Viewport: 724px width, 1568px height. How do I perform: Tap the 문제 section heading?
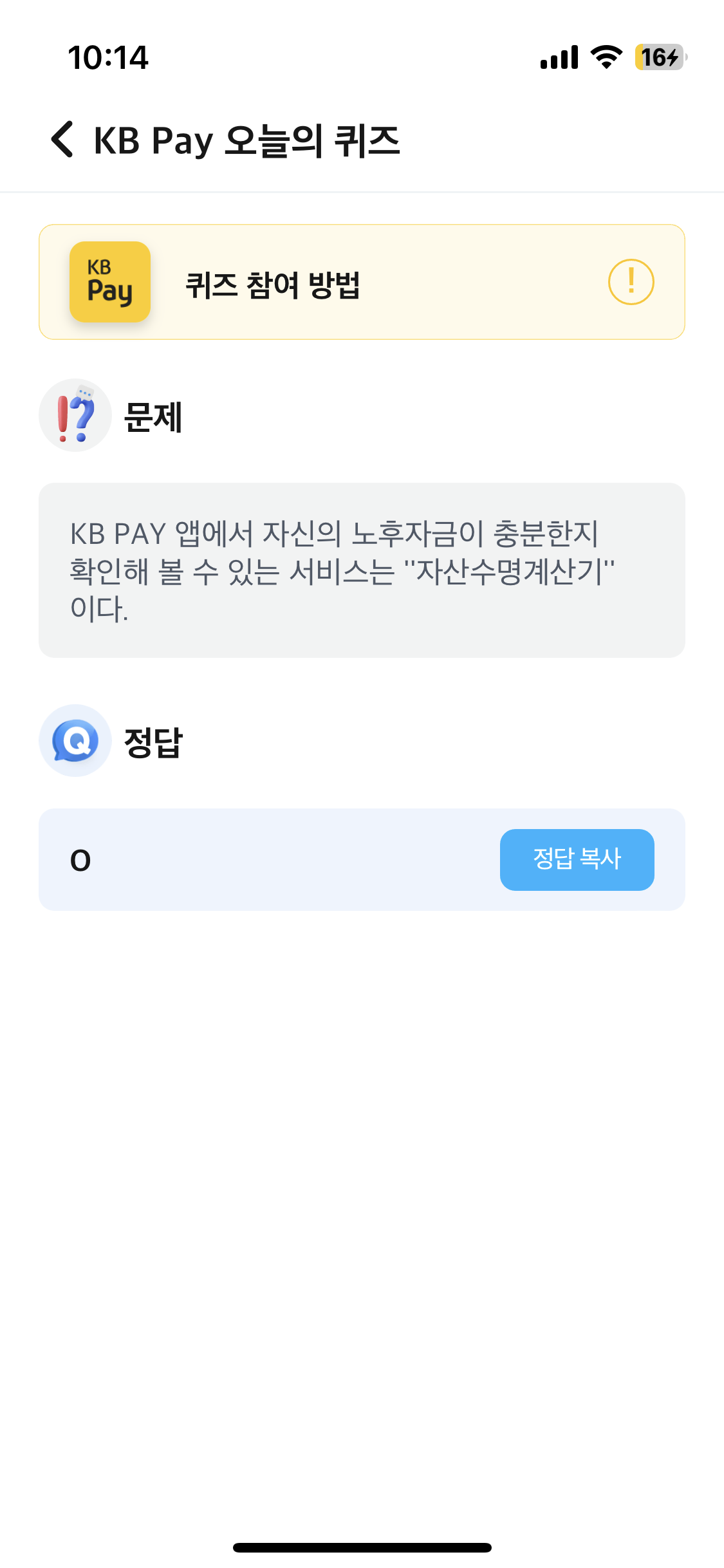[x=153, y=416]
